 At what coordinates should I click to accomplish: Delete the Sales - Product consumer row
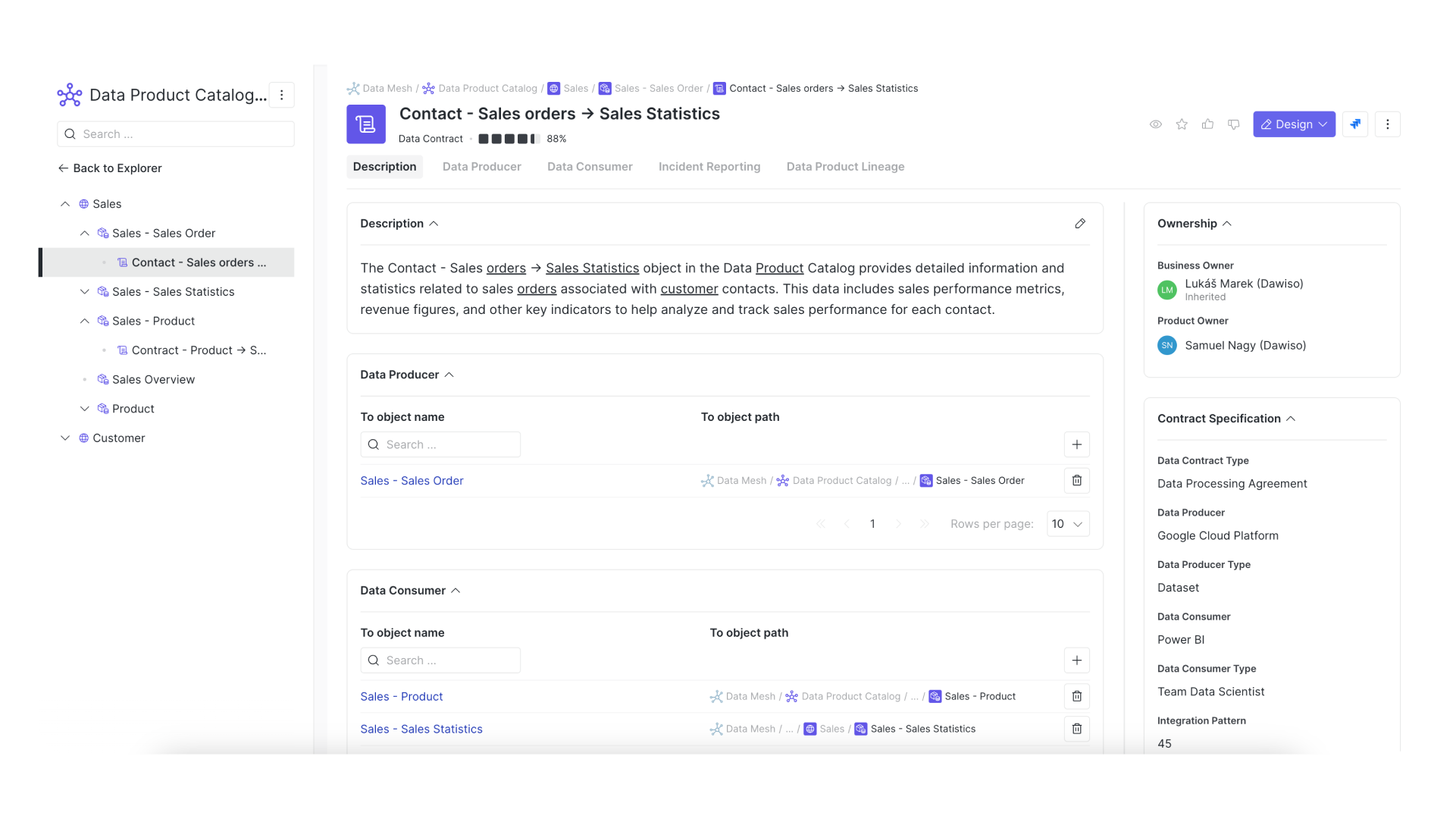[x=1076, y=696]
